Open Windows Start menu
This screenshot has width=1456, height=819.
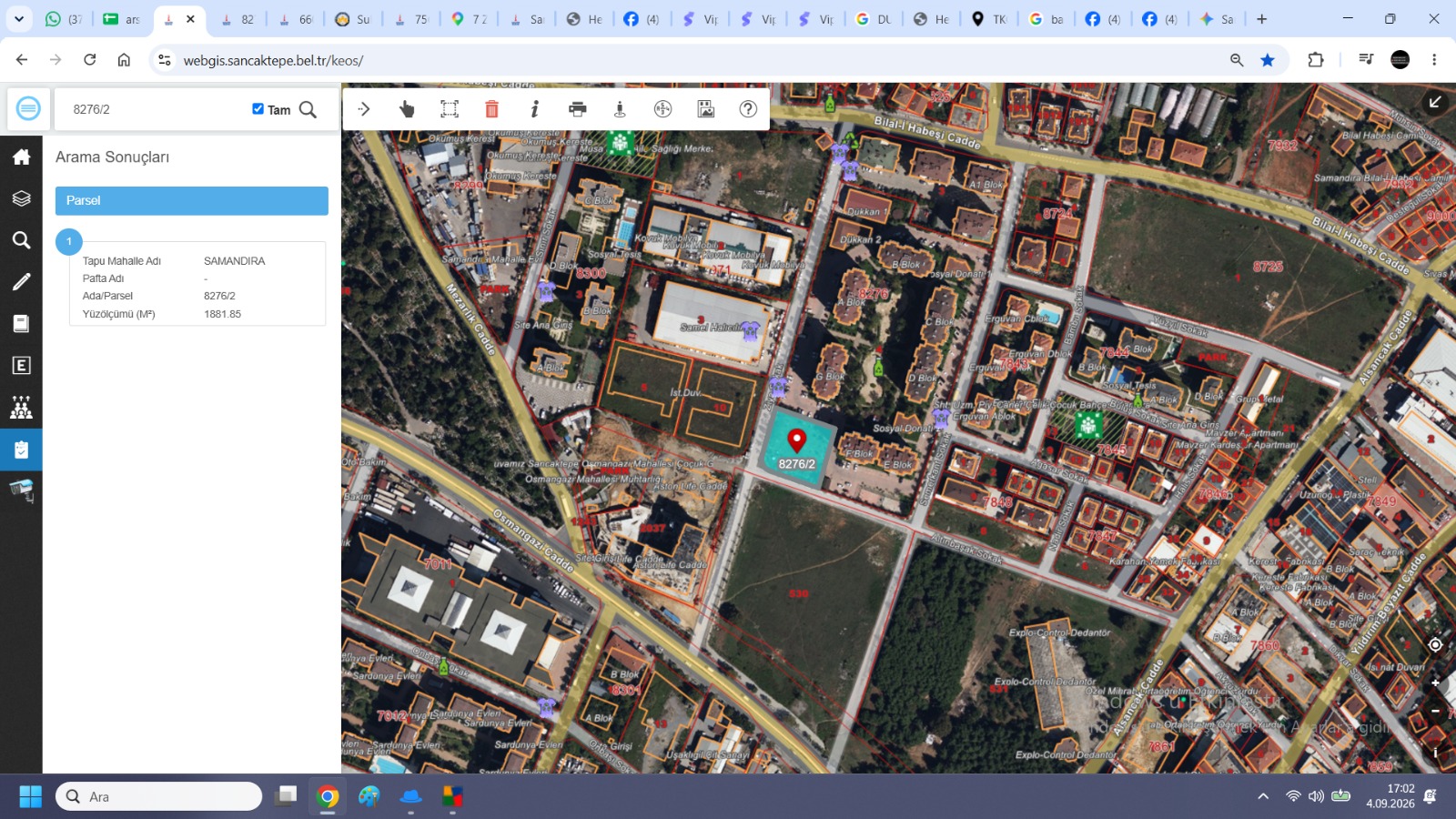[30, 797]
